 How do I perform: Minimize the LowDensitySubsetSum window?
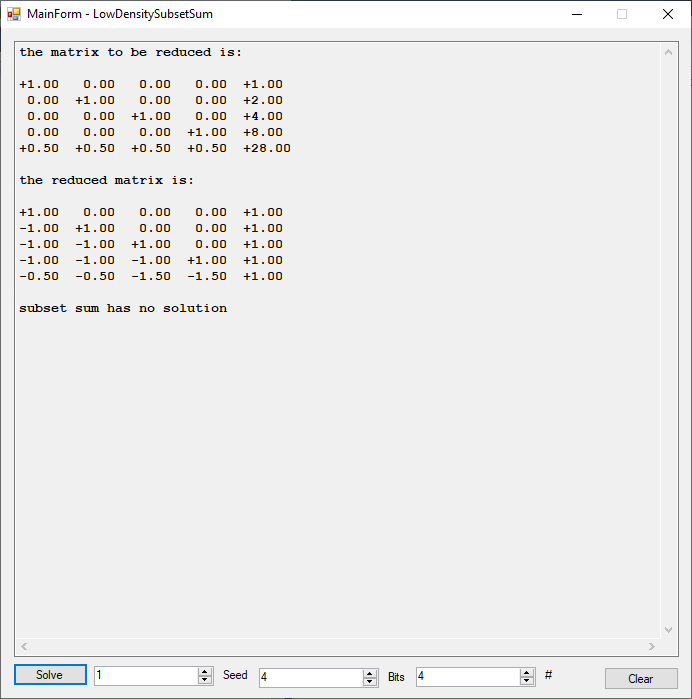[577, 14]
